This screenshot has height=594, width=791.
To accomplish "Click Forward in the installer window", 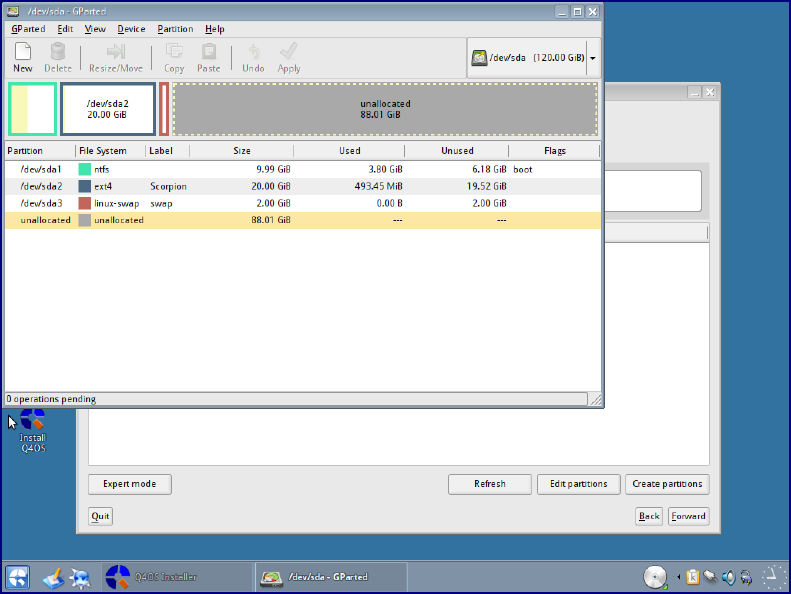I will [x=689, y=516].
